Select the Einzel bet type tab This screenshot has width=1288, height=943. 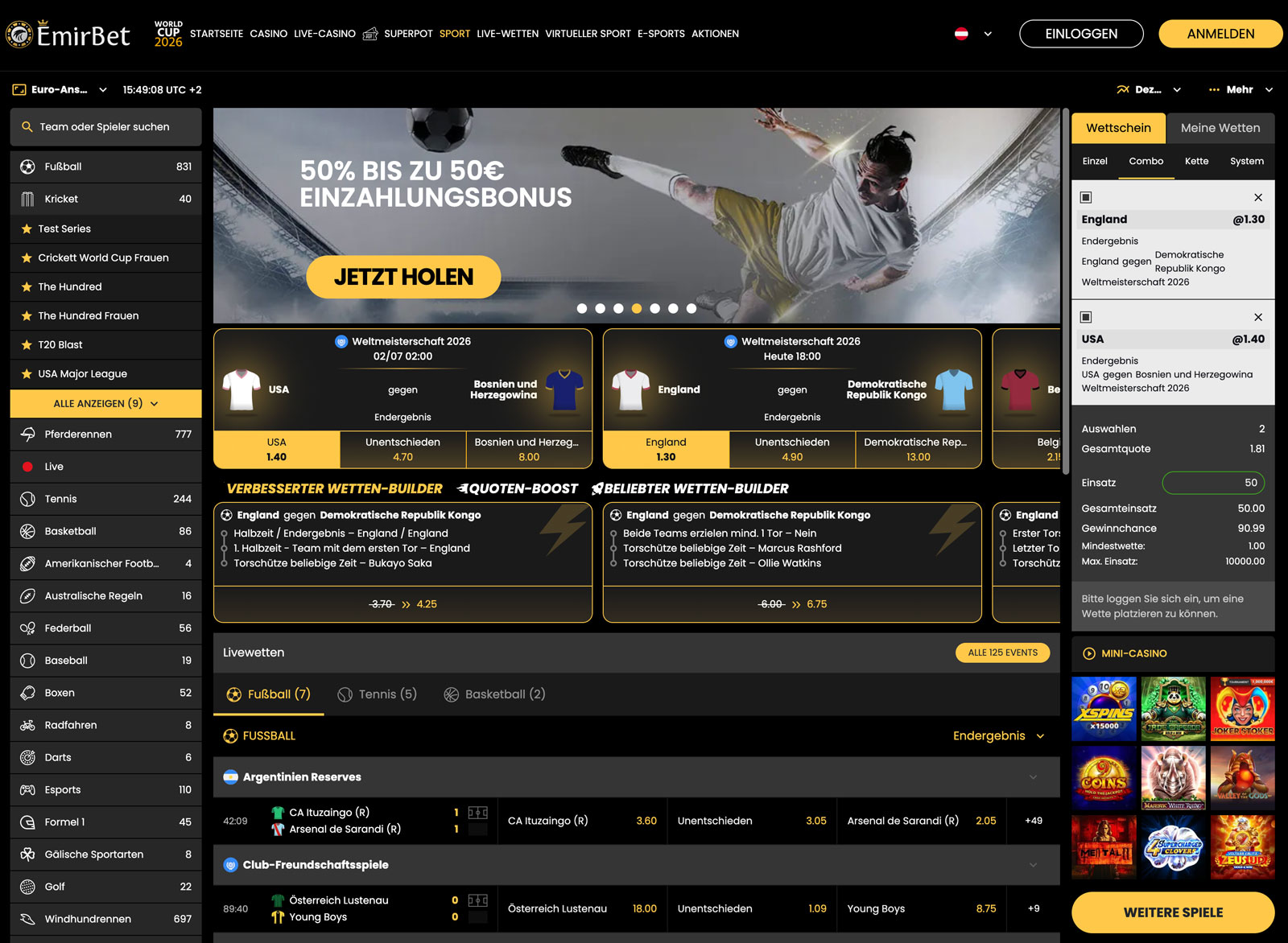(x=1095, y=162)
